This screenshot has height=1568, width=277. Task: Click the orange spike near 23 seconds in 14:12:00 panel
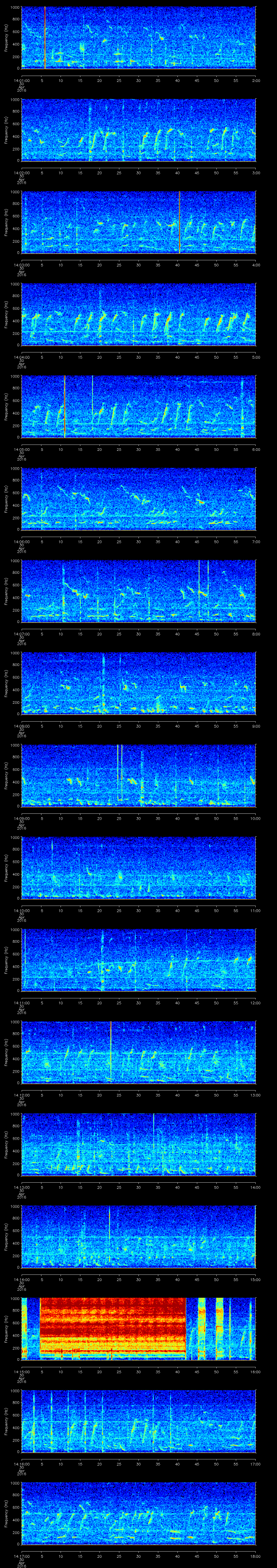[111, 1052]
